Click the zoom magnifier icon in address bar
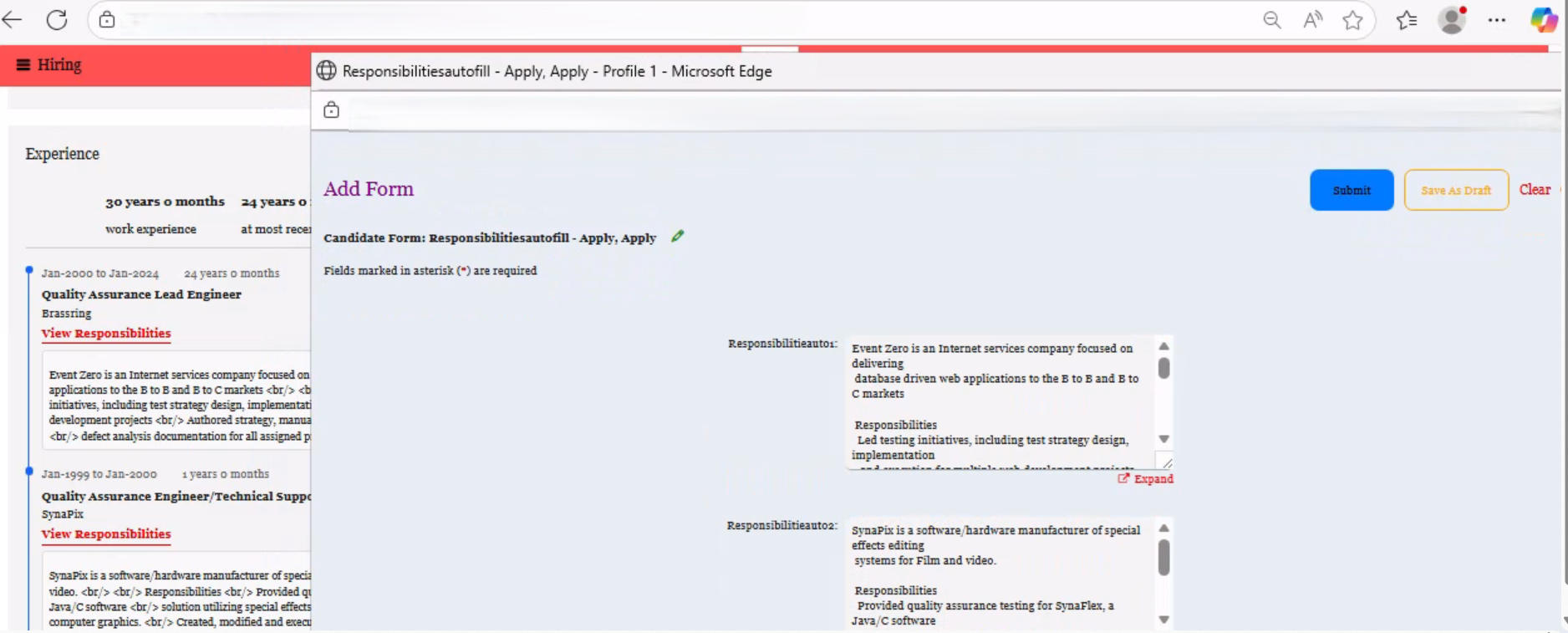 click(x=1271, y=20)
